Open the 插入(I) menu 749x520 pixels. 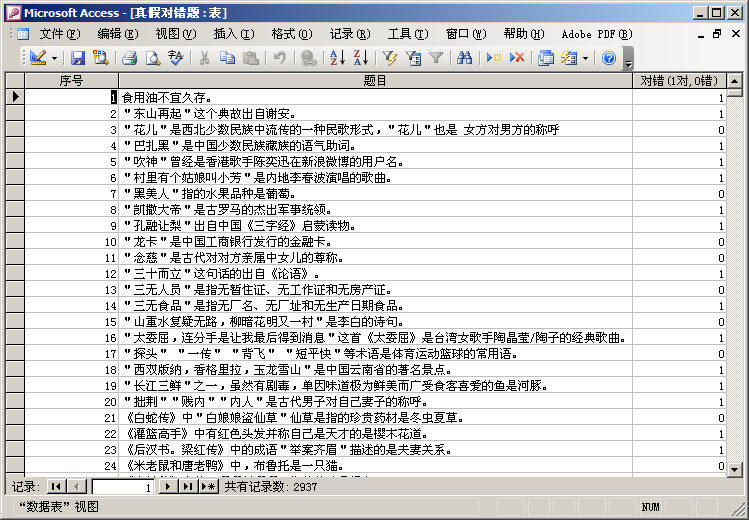pos(234,34)
